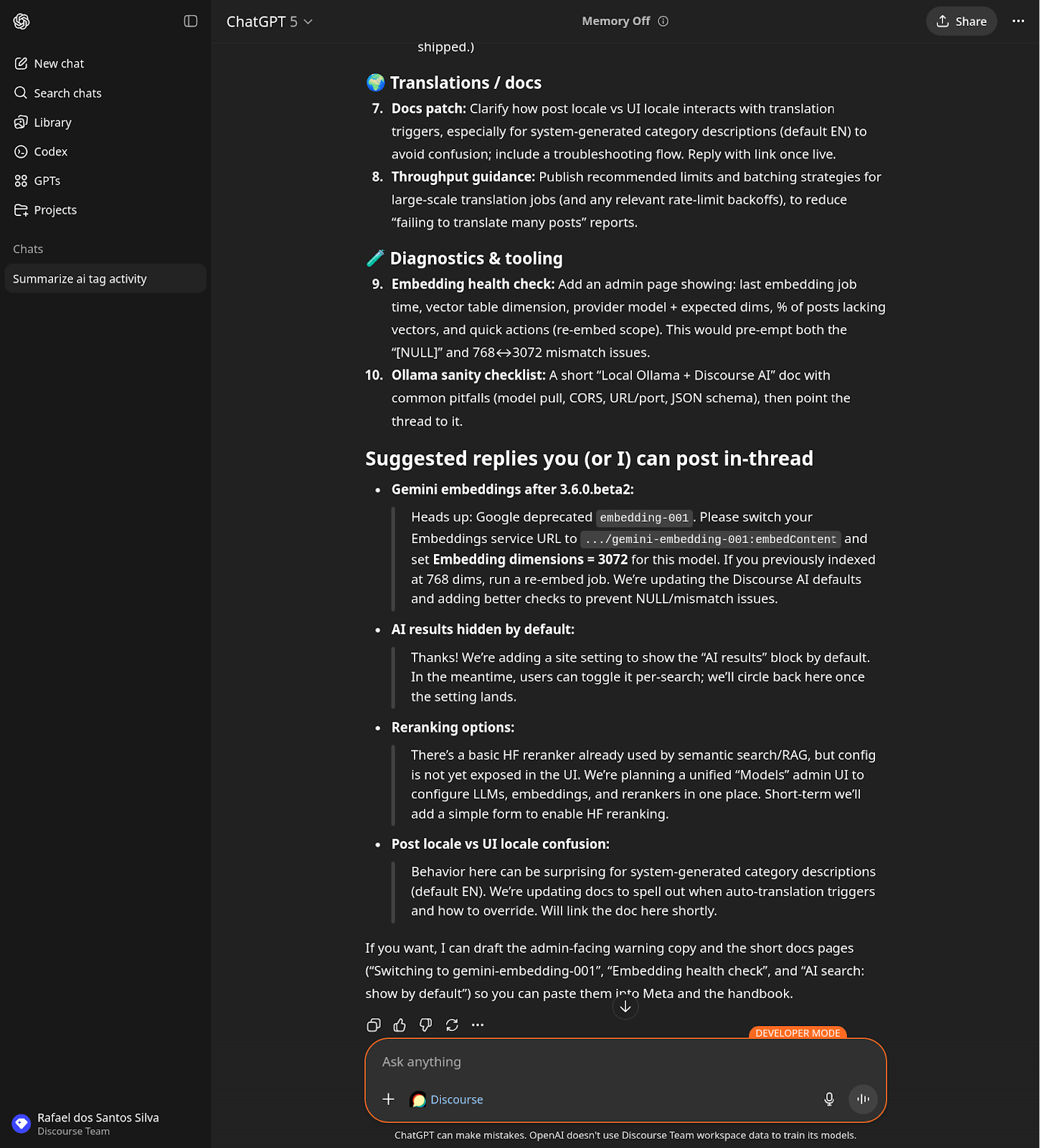Screen dimensions: 1040x1148
Task: Open the attachment plus menu in composer
Action: (x=388, y=1098)
